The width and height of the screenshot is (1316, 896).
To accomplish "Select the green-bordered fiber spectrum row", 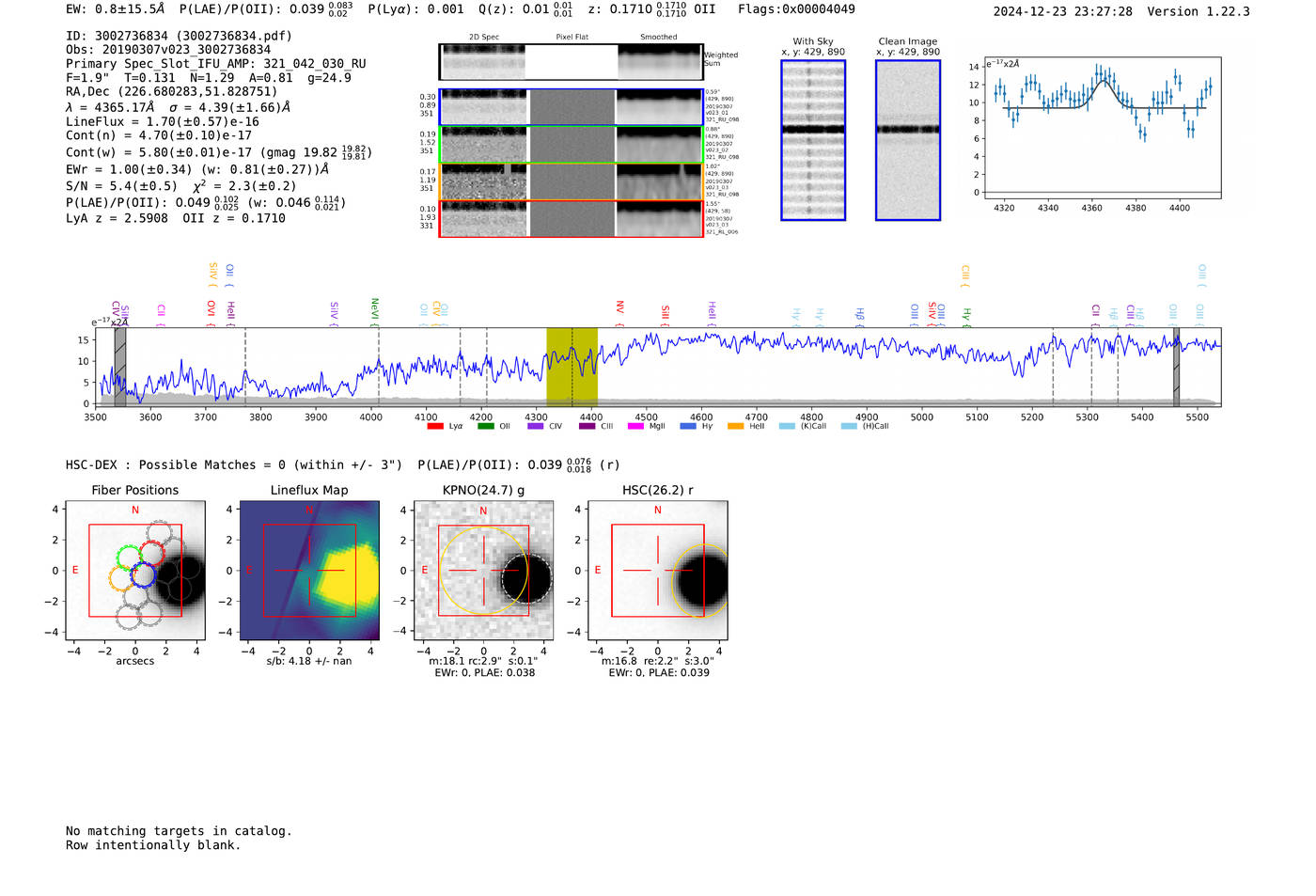I will (x=571, y=145).
